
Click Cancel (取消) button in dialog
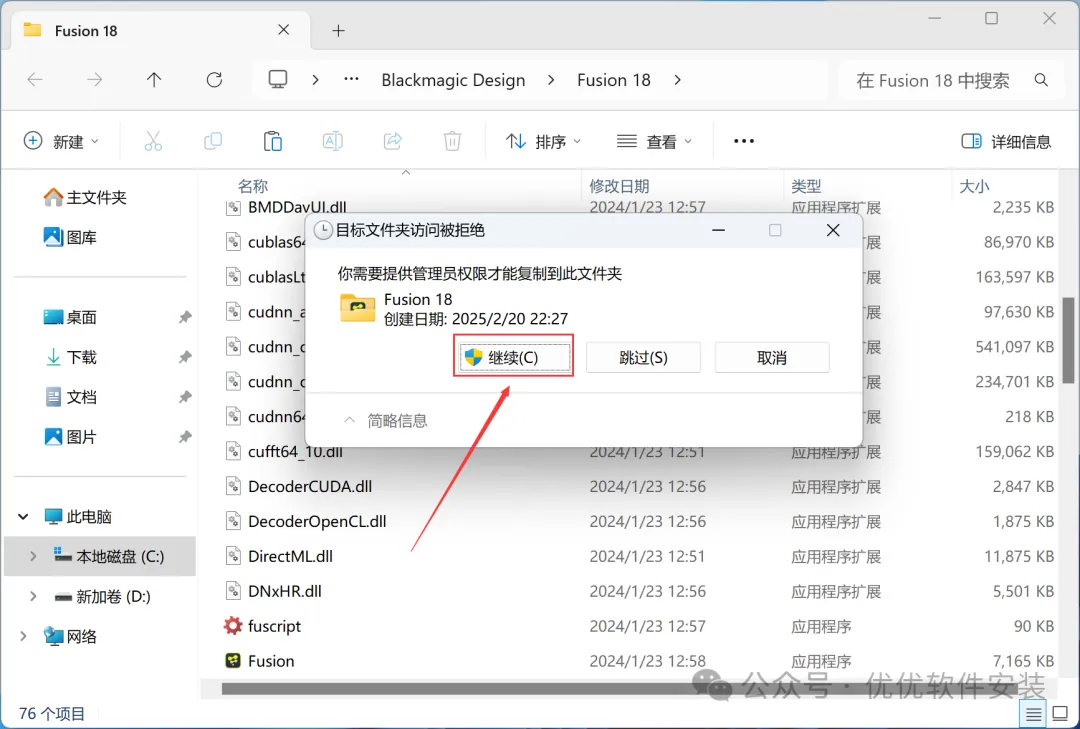pos(771,358)
